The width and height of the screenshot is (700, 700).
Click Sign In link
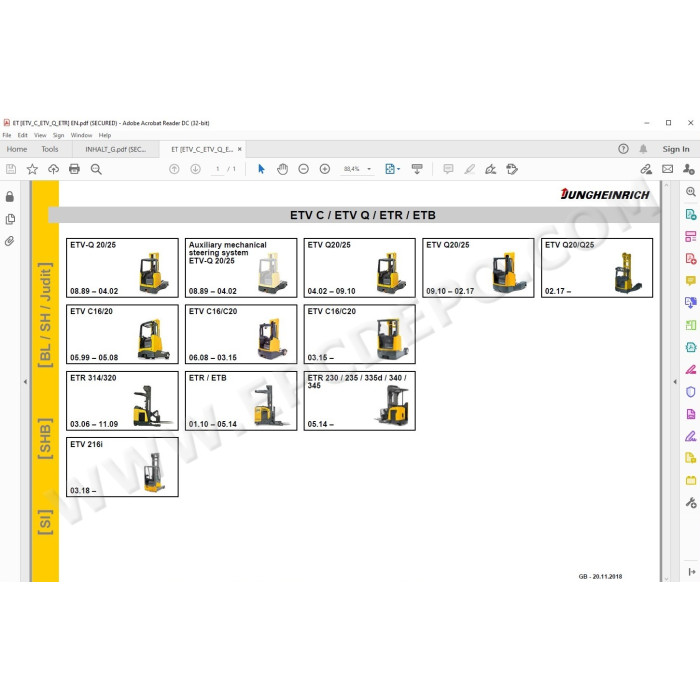pos(676,149)
